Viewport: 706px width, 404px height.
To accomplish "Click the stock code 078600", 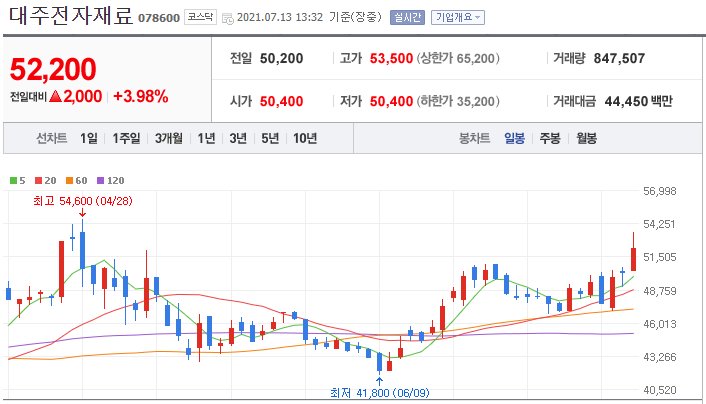I will [158, 18].
